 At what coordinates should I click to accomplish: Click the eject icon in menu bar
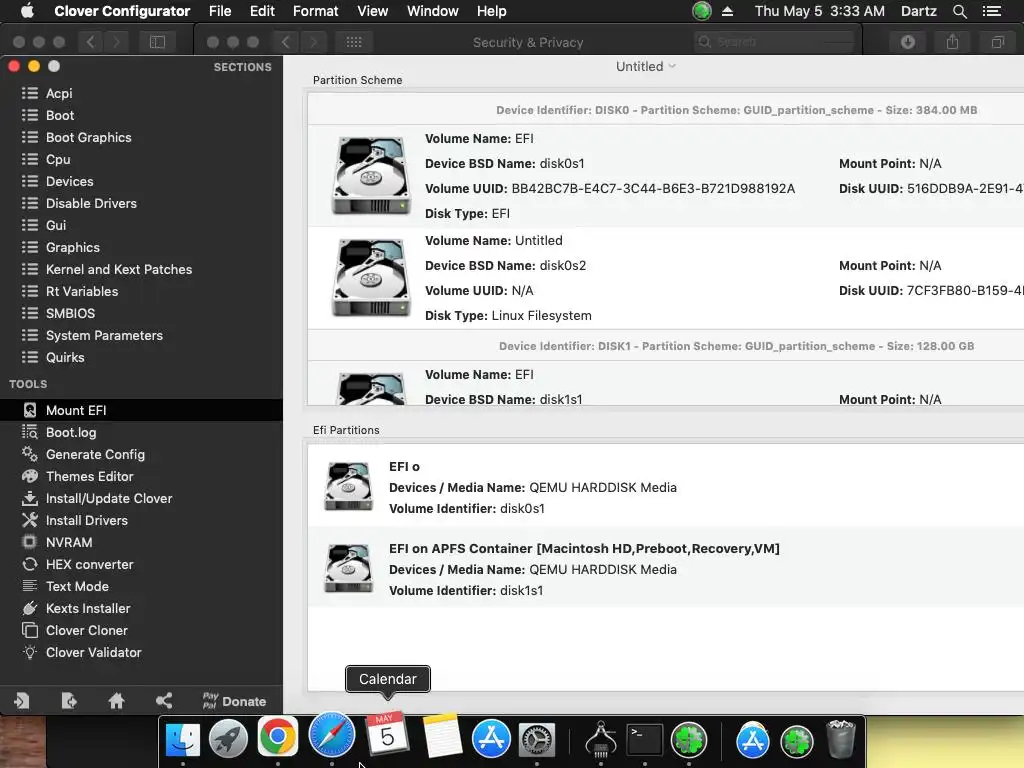(x=728, y=11)
